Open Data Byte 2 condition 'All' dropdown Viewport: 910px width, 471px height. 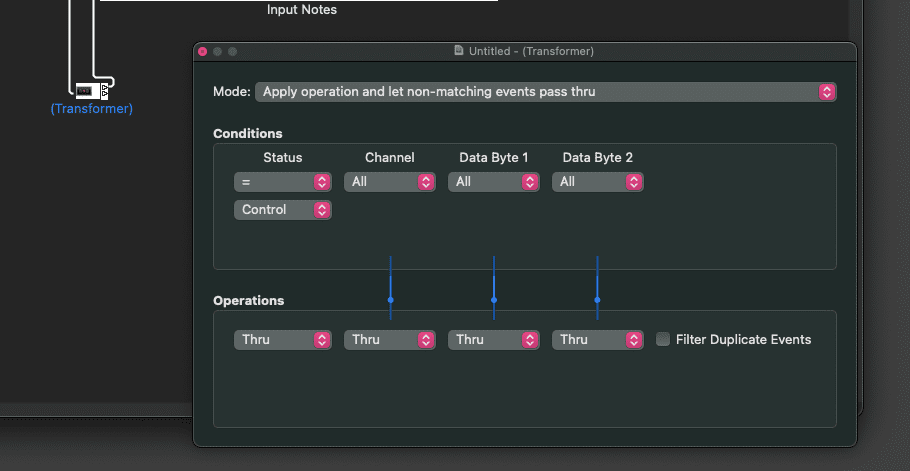tap(597, 182)
